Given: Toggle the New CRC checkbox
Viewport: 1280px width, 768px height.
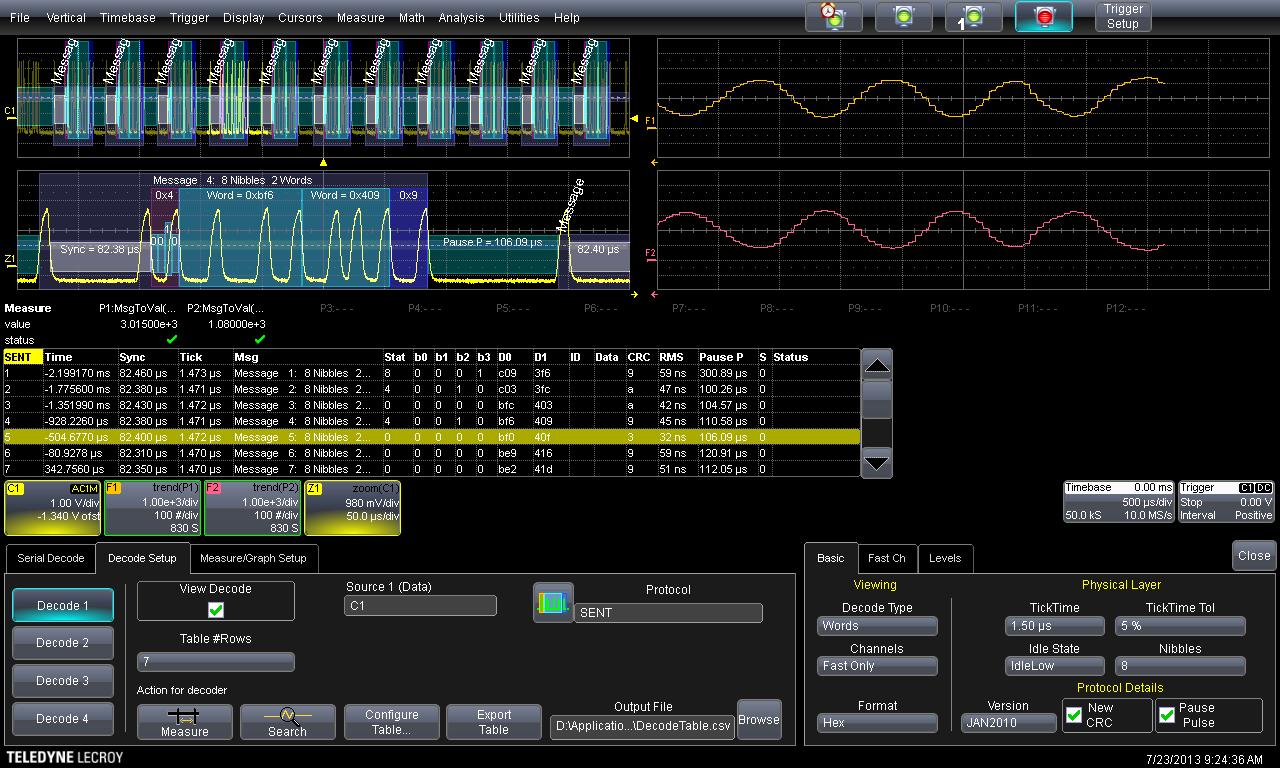Looking at the screenshot, I should [x=1074, y=715].
